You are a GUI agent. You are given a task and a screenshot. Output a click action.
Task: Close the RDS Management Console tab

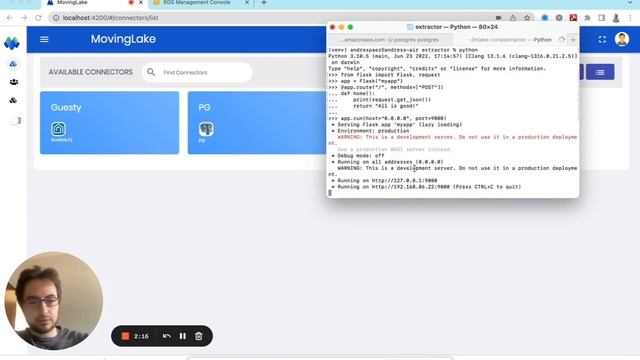tap(247, 3)
